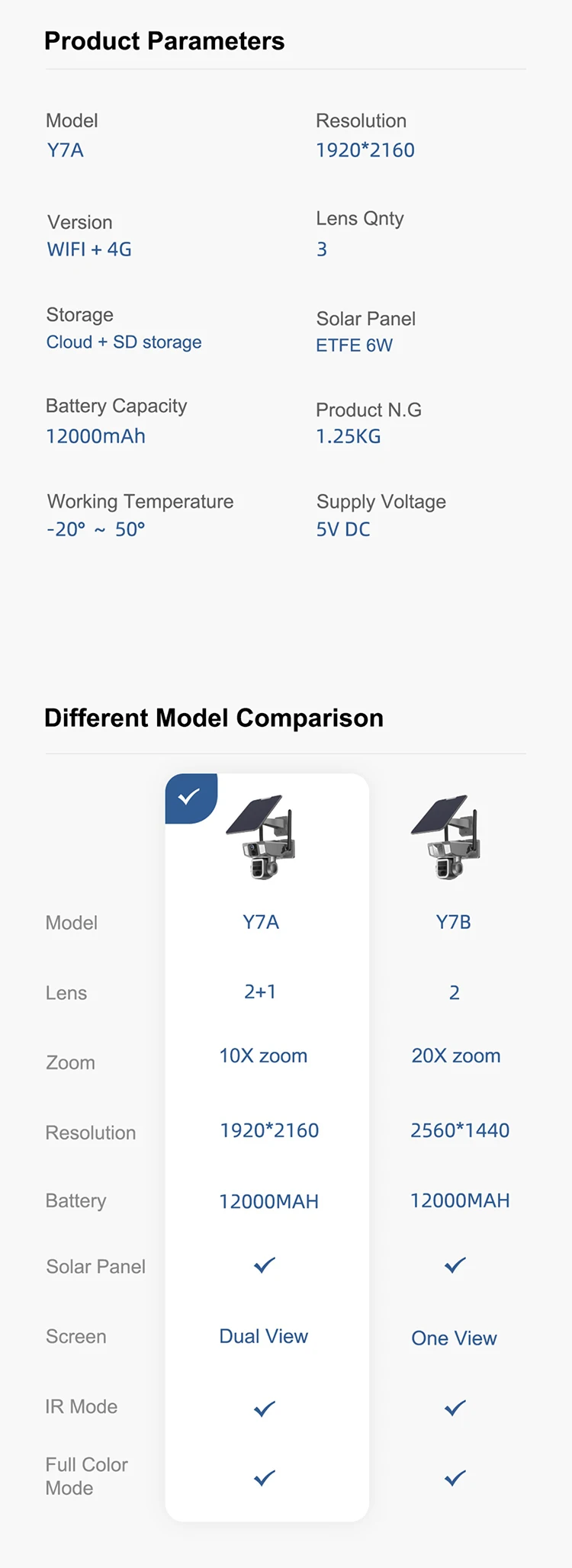Click the Product Parameters heading
The height and width of the screenshot is (1568, 572).
164,40
